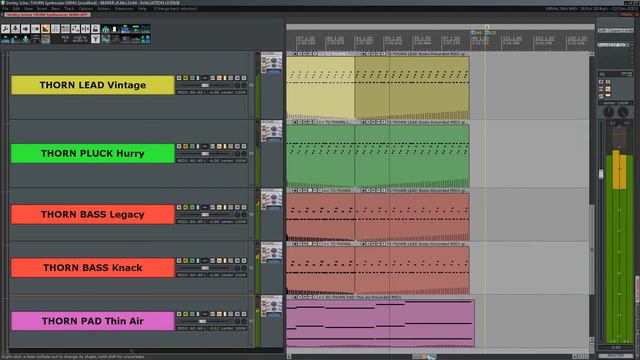Click the download-arrow icon in the main toolbar
Screen dimensions: 640x360
point(16,29)
